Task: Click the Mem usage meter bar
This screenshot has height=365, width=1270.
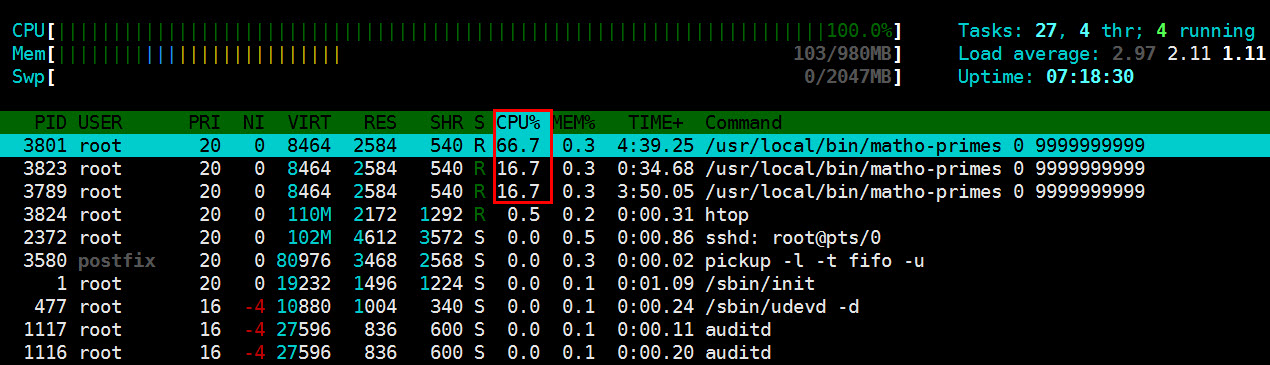Action: pyautogui.click(x=456, y=54)
